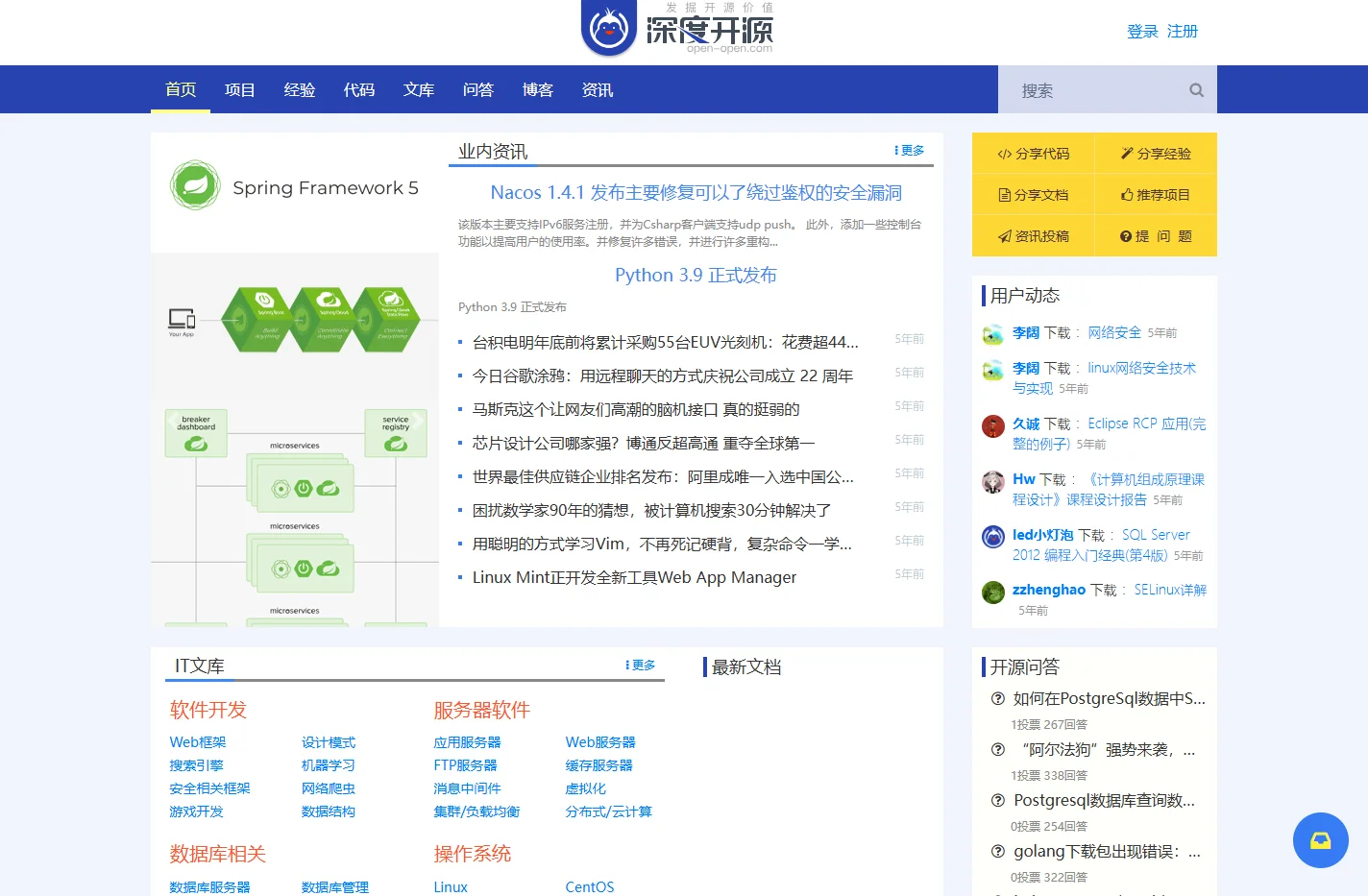1368x896 pixels.
Task: Open 网络安全 download link
Action: pos(1114,332)
